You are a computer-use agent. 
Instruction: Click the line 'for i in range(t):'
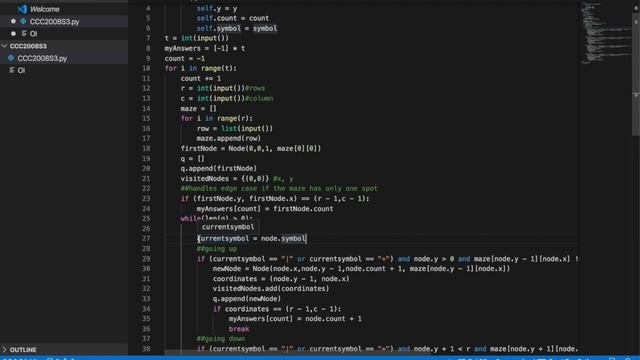click(200, 68)
